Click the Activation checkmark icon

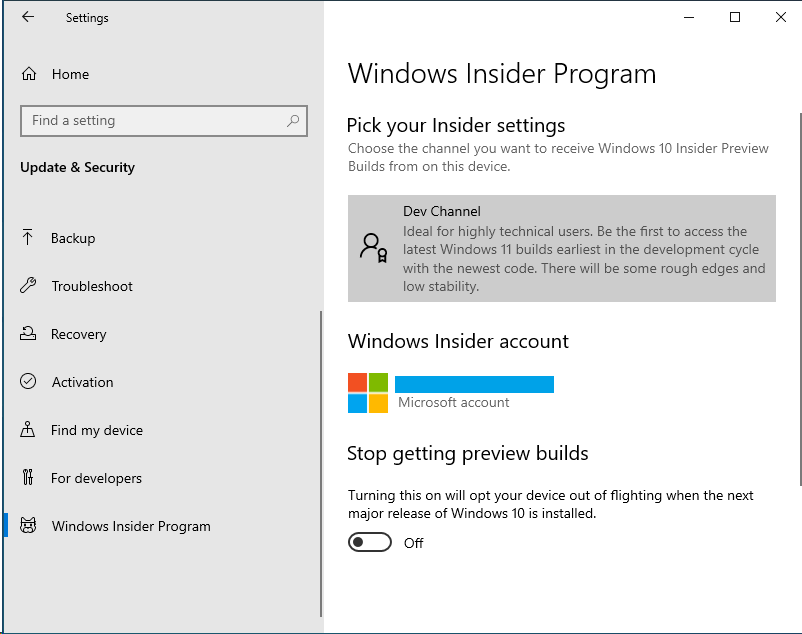coord(28,381)
